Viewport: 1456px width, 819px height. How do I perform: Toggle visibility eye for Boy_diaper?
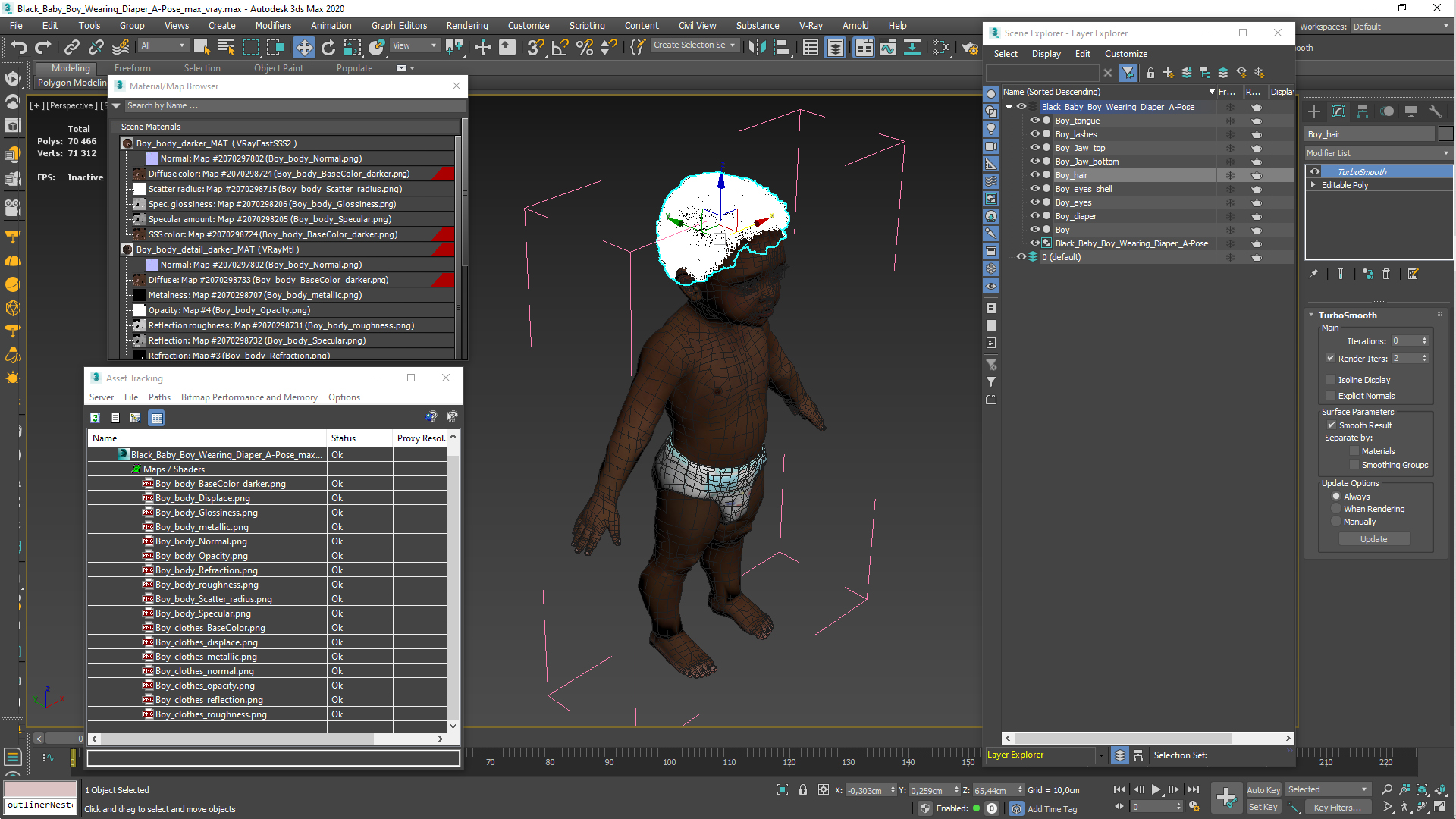coord(1034,216)
